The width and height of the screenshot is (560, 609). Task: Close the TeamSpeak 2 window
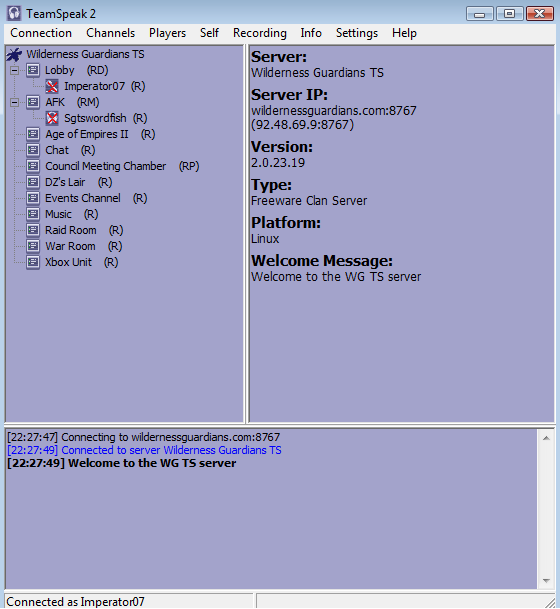coord(539,14)
